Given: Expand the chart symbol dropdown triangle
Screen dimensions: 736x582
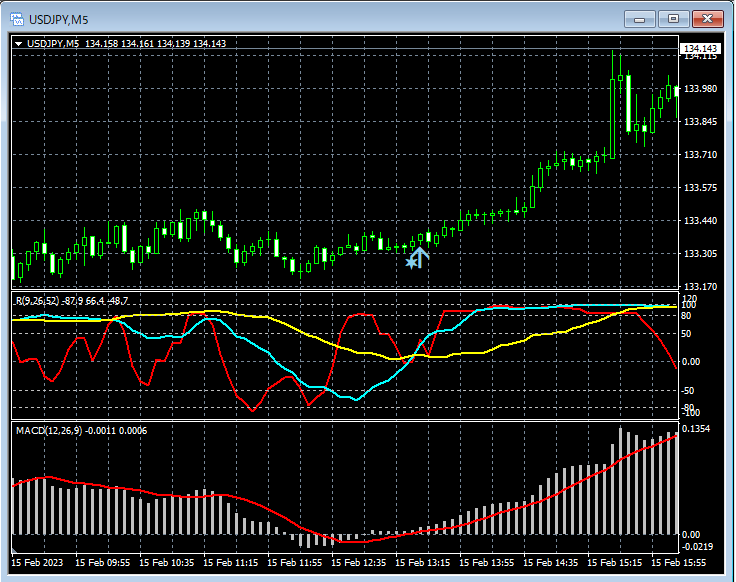Looking at the screenshot, I should [x=19, y=44].
